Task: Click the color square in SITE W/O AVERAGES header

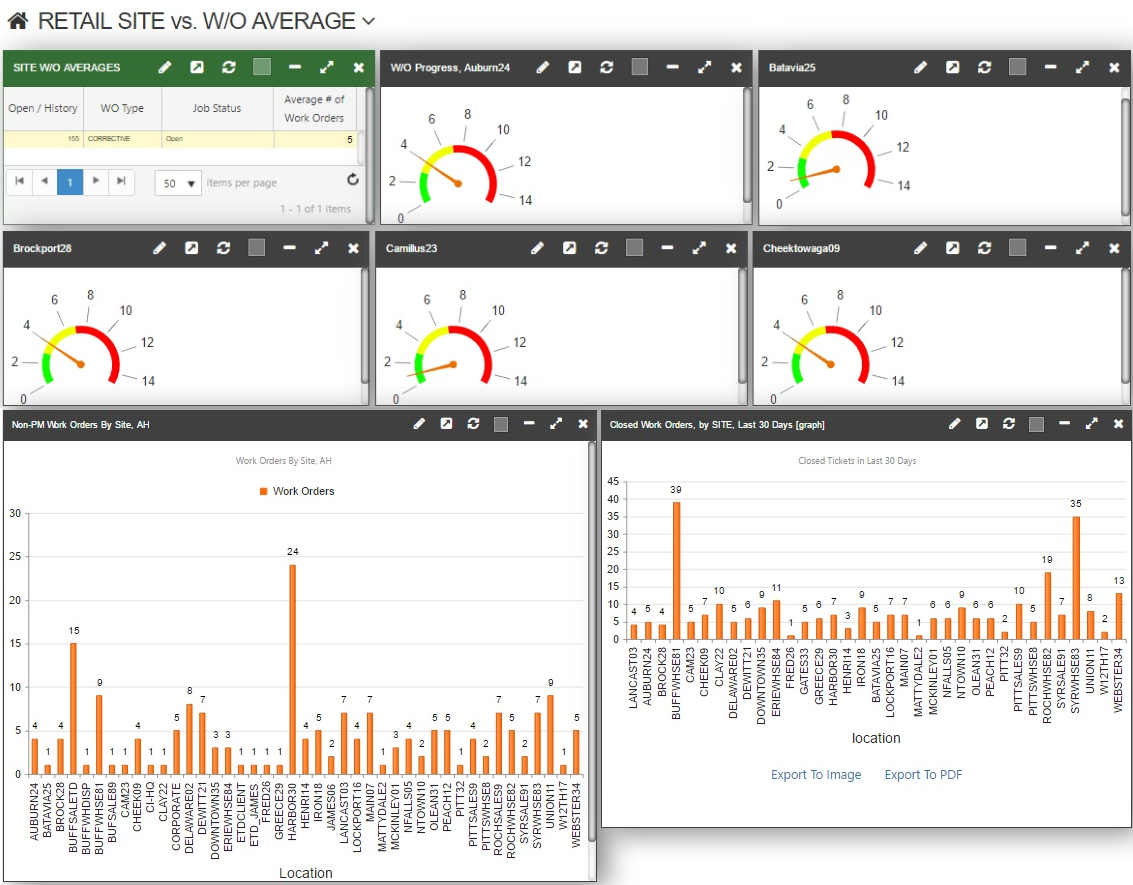Action: coord(262,67)
